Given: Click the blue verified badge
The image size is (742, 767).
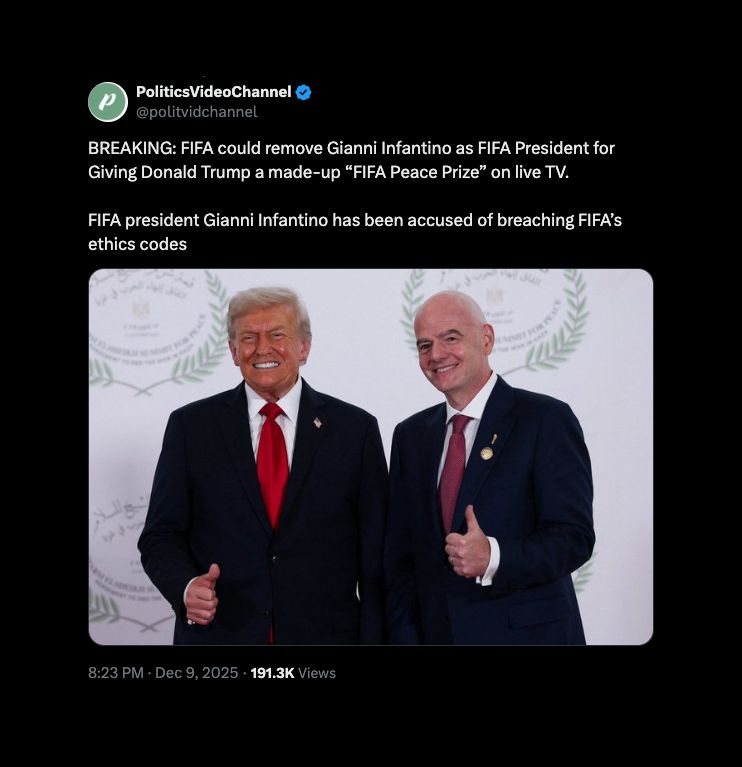Looking at the screenshot, I should (x=304, y=92).
